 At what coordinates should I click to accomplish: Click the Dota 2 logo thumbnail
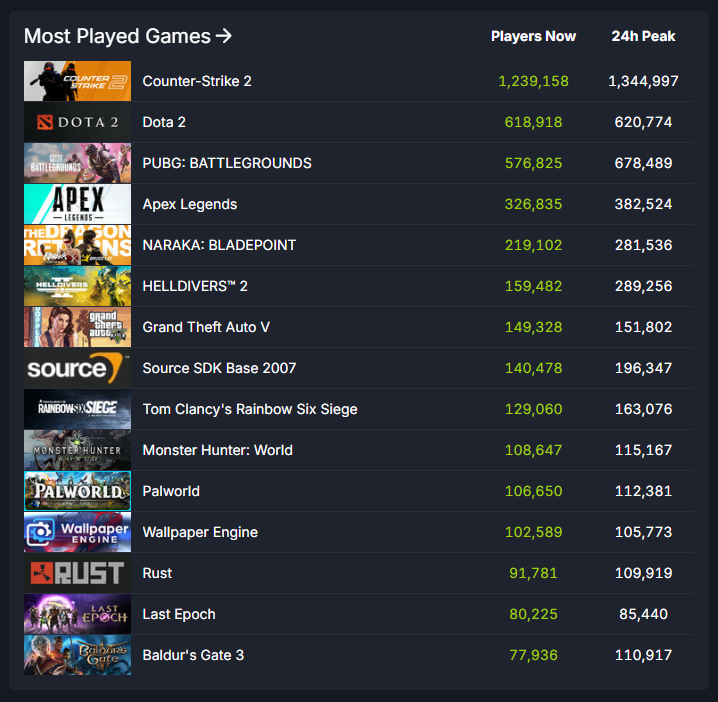(x=77, y=122)
